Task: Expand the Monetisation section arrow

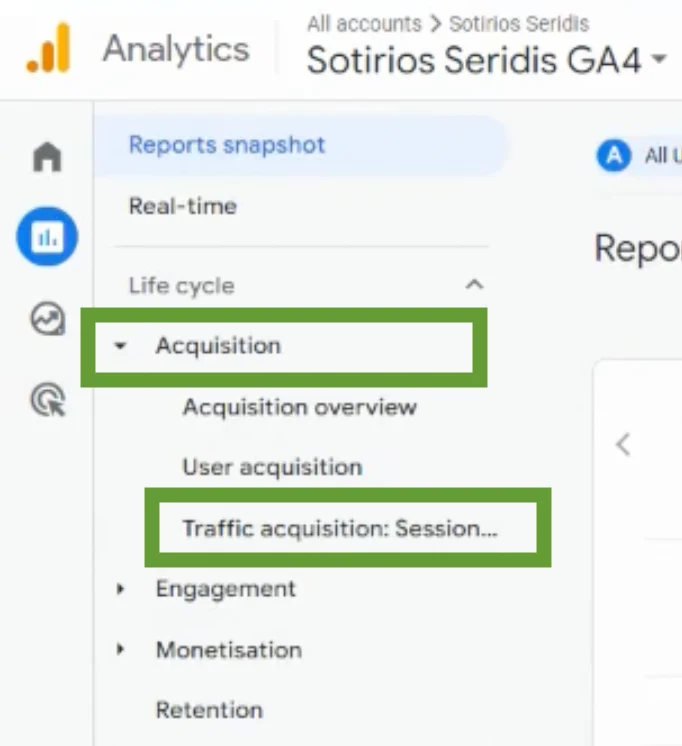Action: coord(120,649)
